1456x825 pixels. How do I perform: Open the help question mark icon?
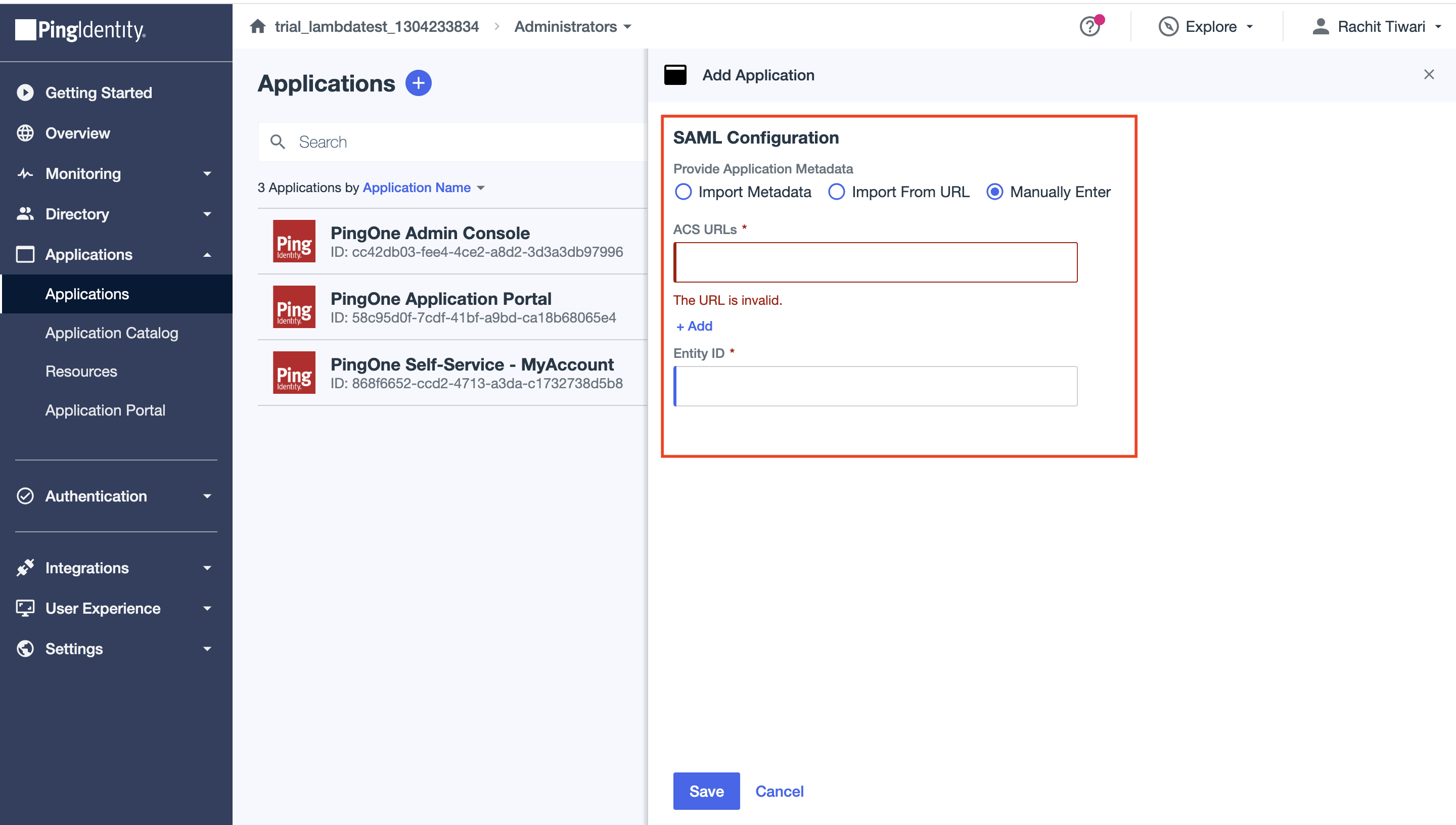1089,26
